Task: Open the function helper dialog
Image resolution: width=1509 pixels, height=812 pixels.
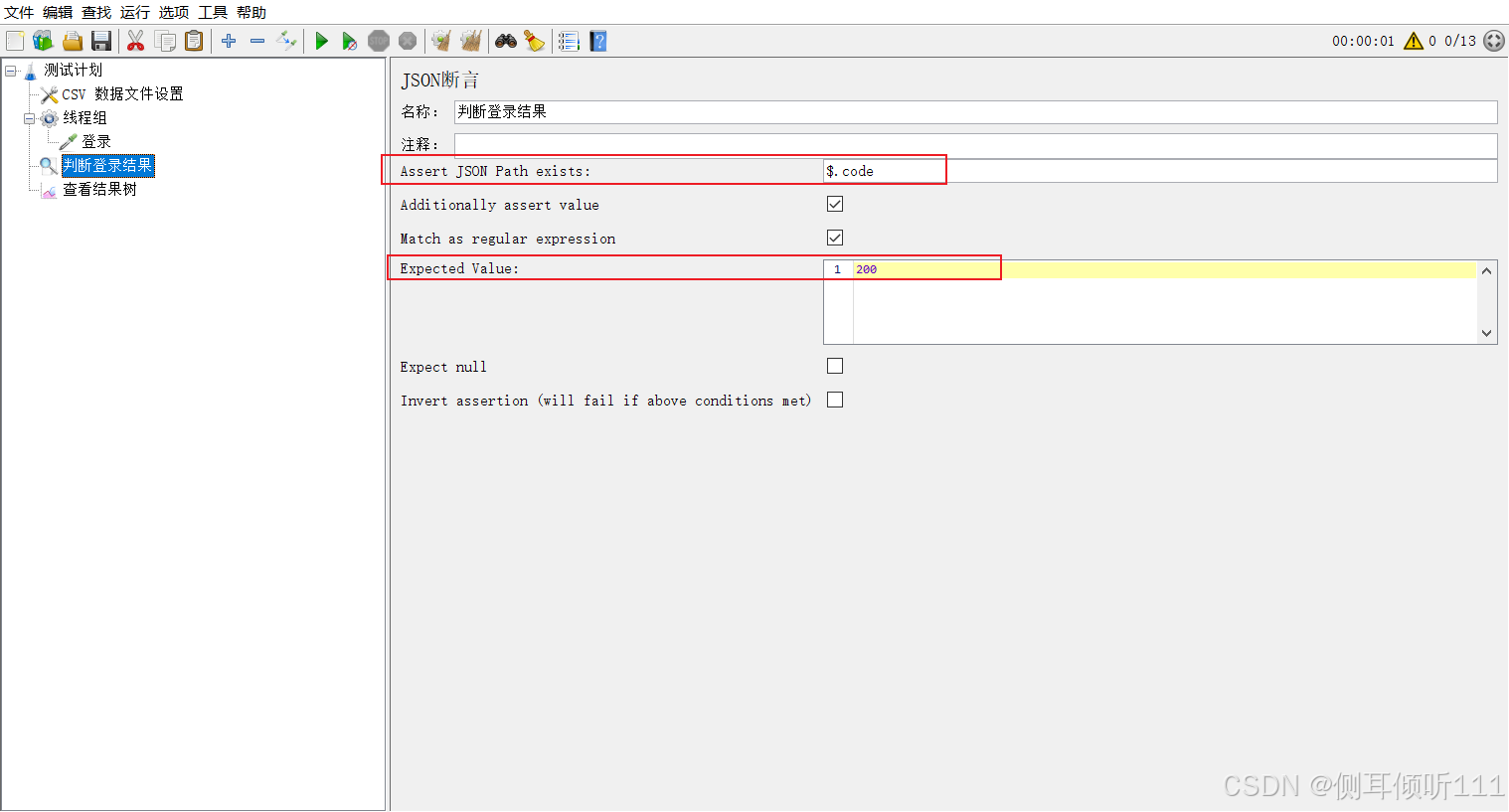Action: coord(569,41)
